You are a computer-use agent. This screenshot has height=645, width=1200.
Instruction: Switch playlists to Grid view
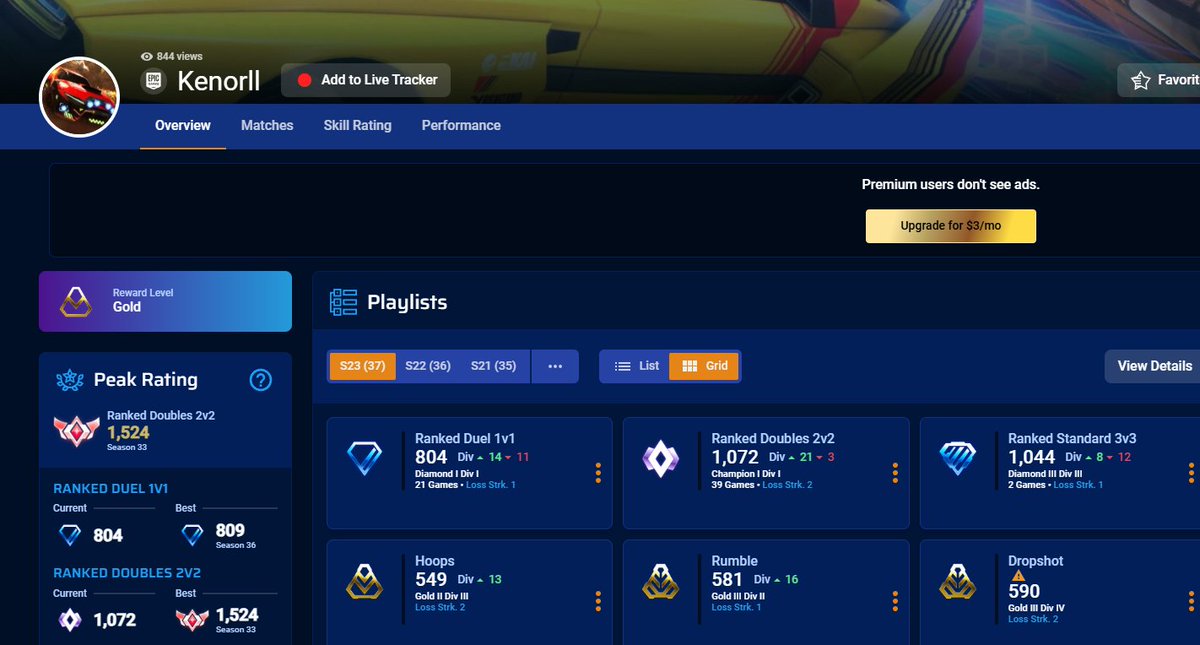click(x=704, y=366)
